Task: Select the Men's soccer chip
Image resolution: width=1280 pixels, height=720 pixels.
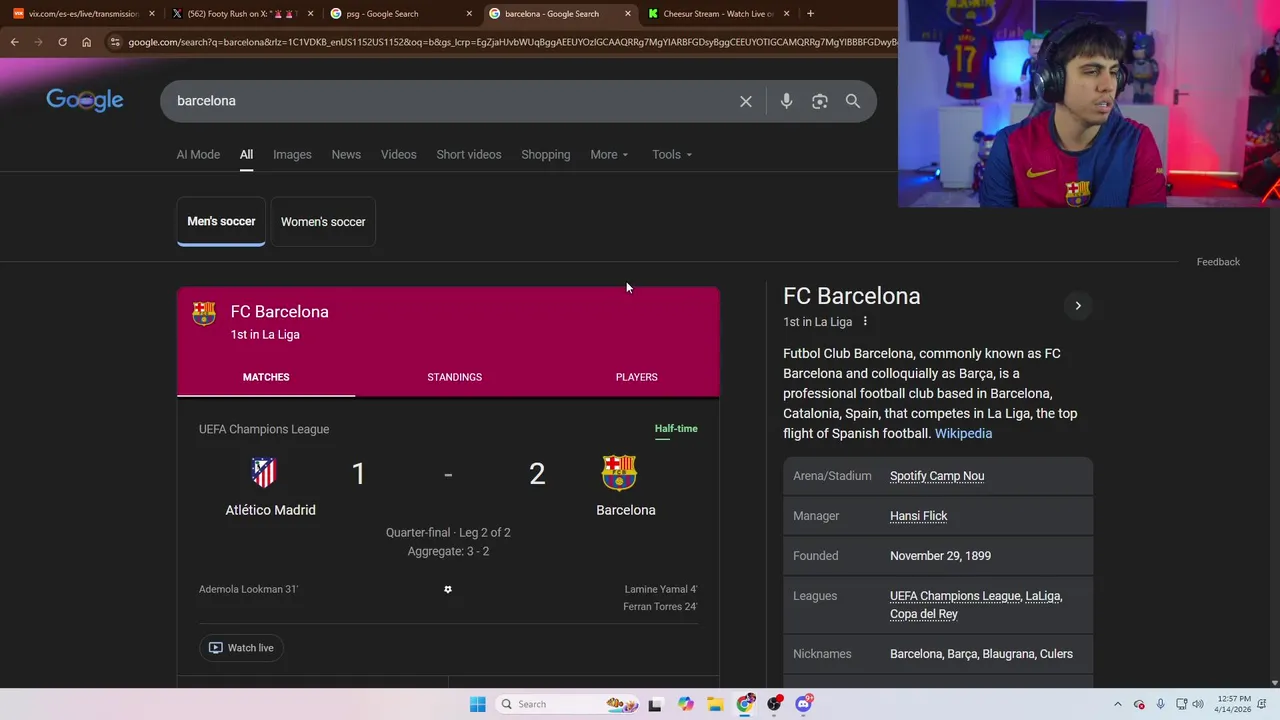Action: [x=221, y=221]
